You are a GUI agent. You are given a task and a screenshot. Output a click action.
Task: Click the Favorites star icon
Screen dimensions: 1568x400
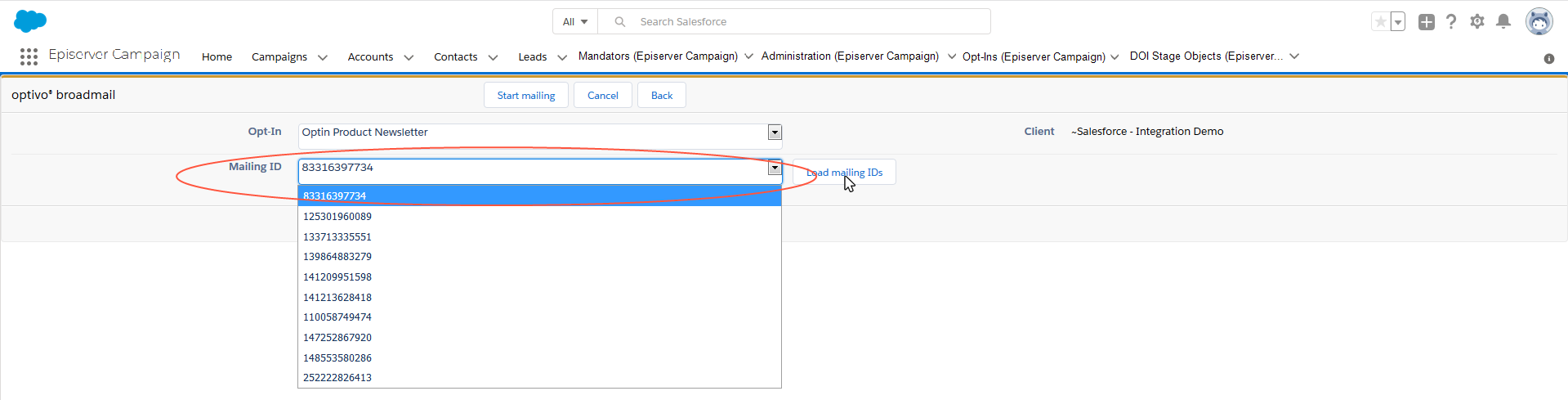click(x=1380, y=22)
